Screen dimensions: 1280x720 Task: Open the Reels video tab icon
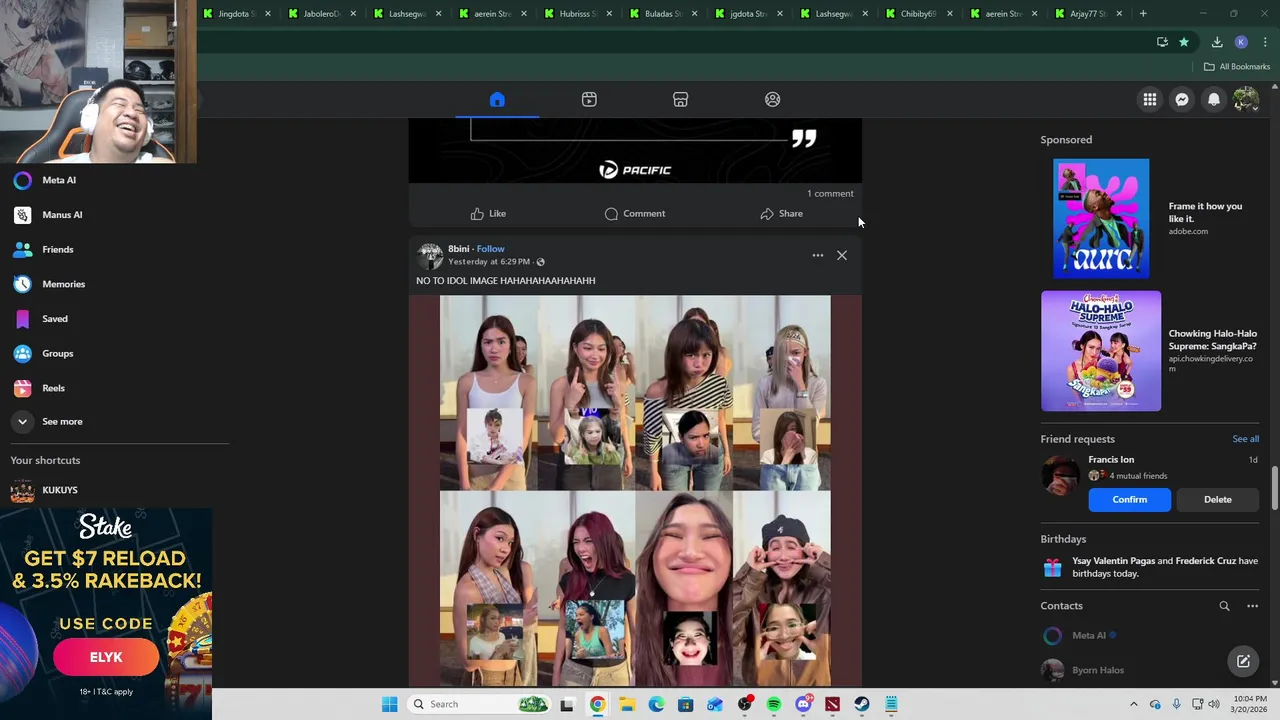tap(589, 99)
